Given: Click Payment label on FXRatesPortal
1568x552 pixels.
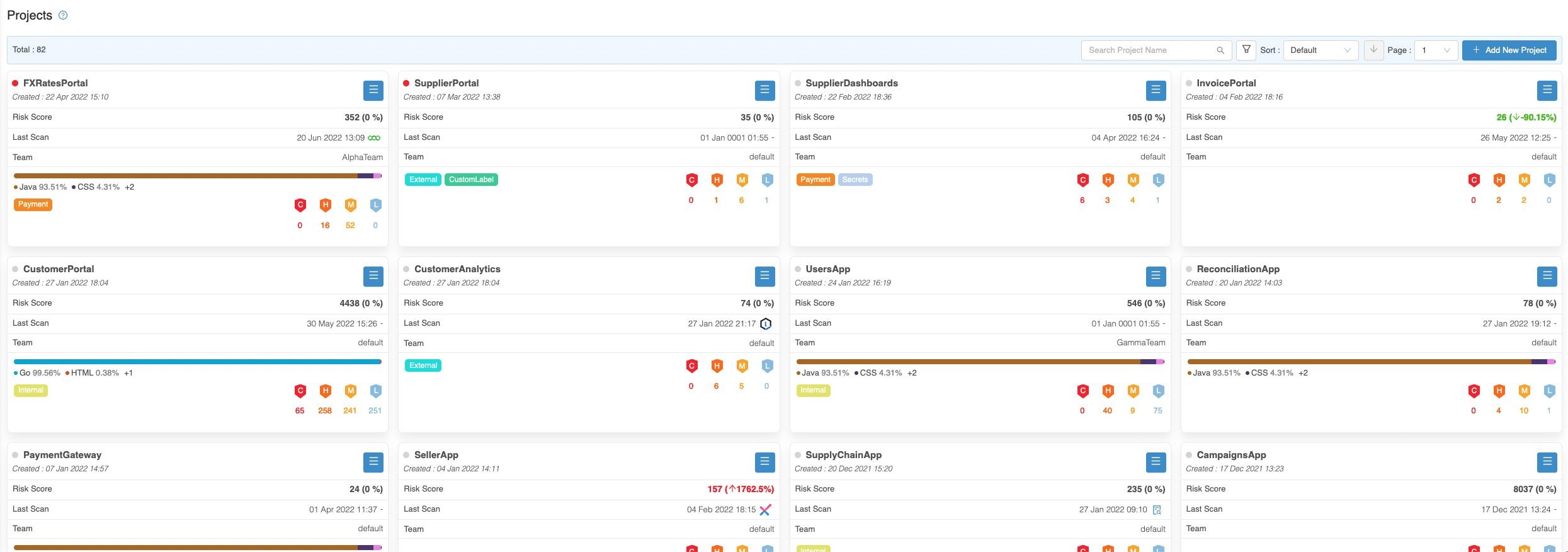Looking at the screenshot, I should pyautogui.click(x=33, y=204).
